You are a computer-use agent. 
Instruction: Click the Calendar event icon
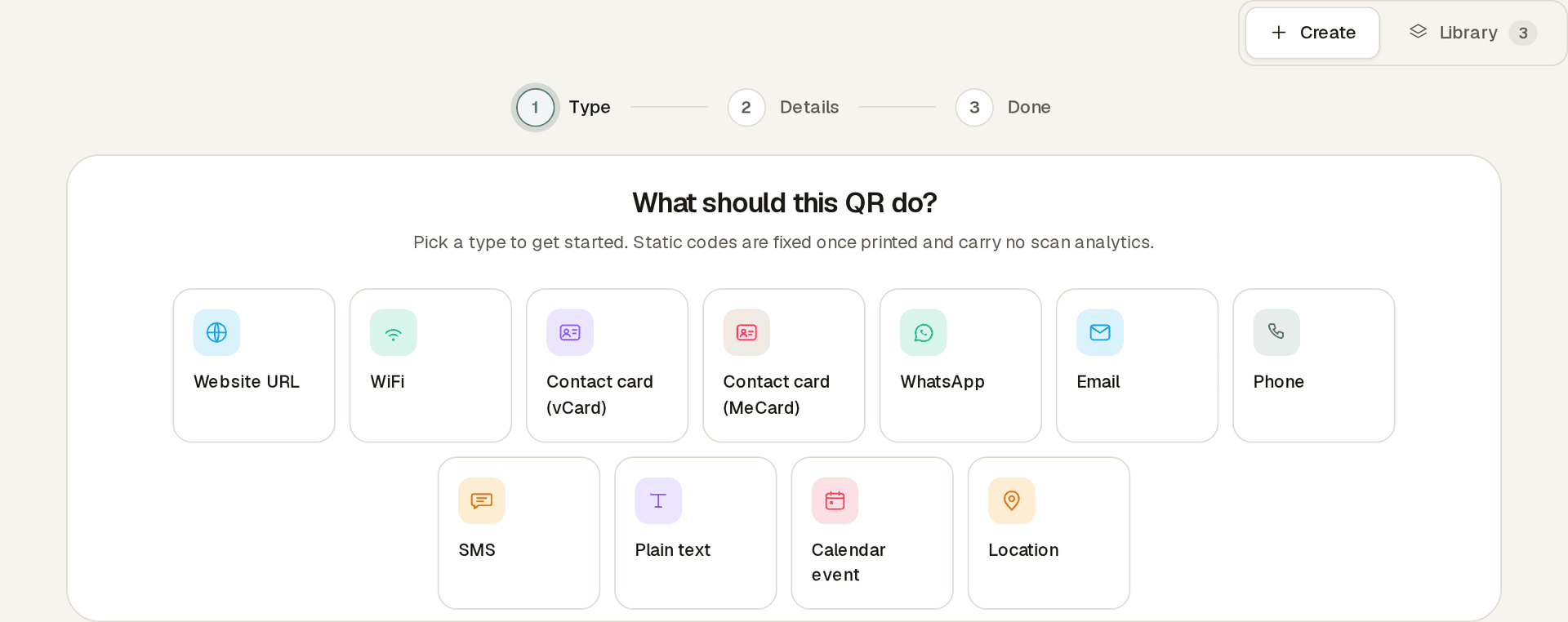[x=835, y=500]
